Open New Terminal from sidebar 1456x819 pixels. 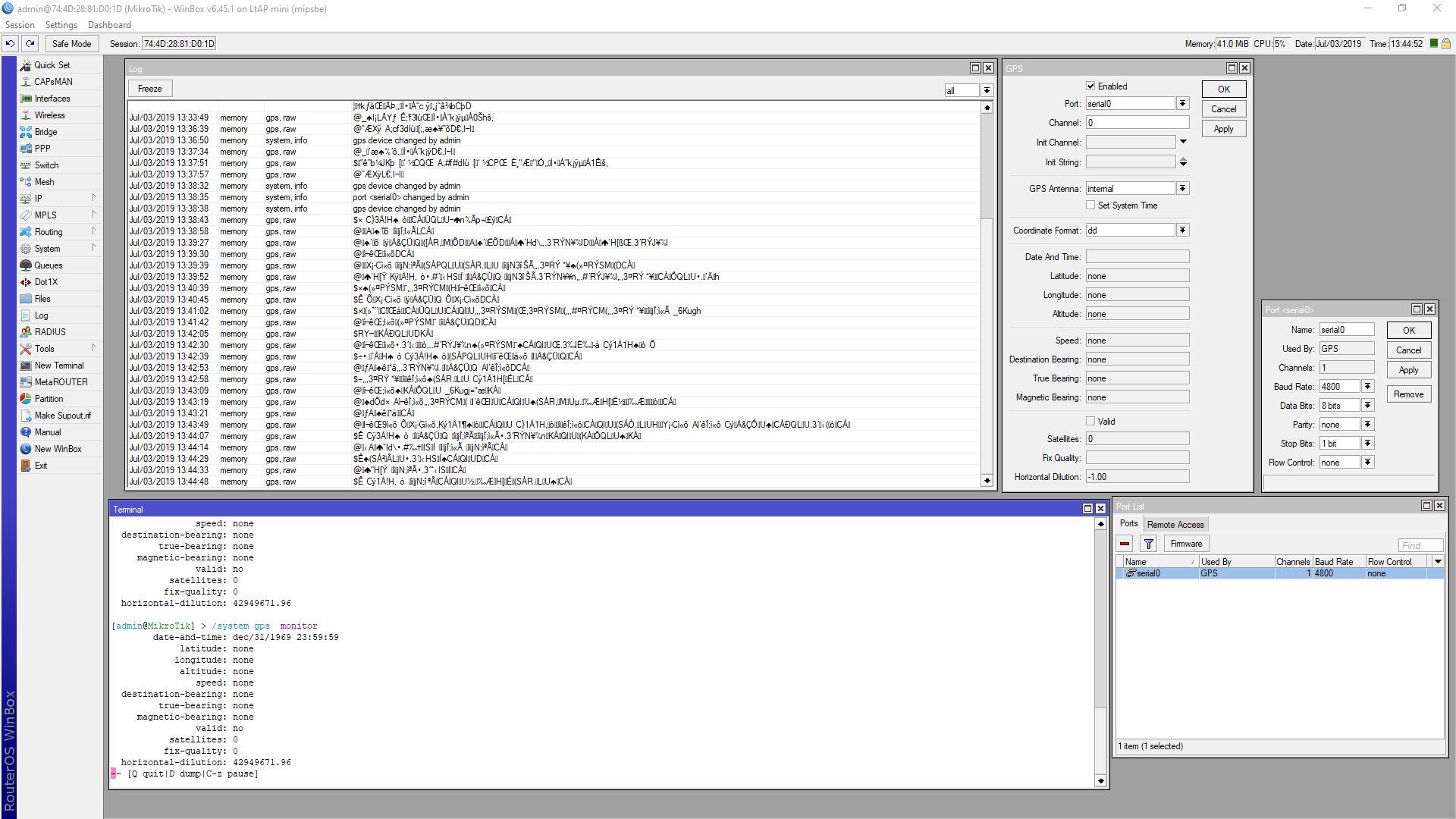coord(59,366)
